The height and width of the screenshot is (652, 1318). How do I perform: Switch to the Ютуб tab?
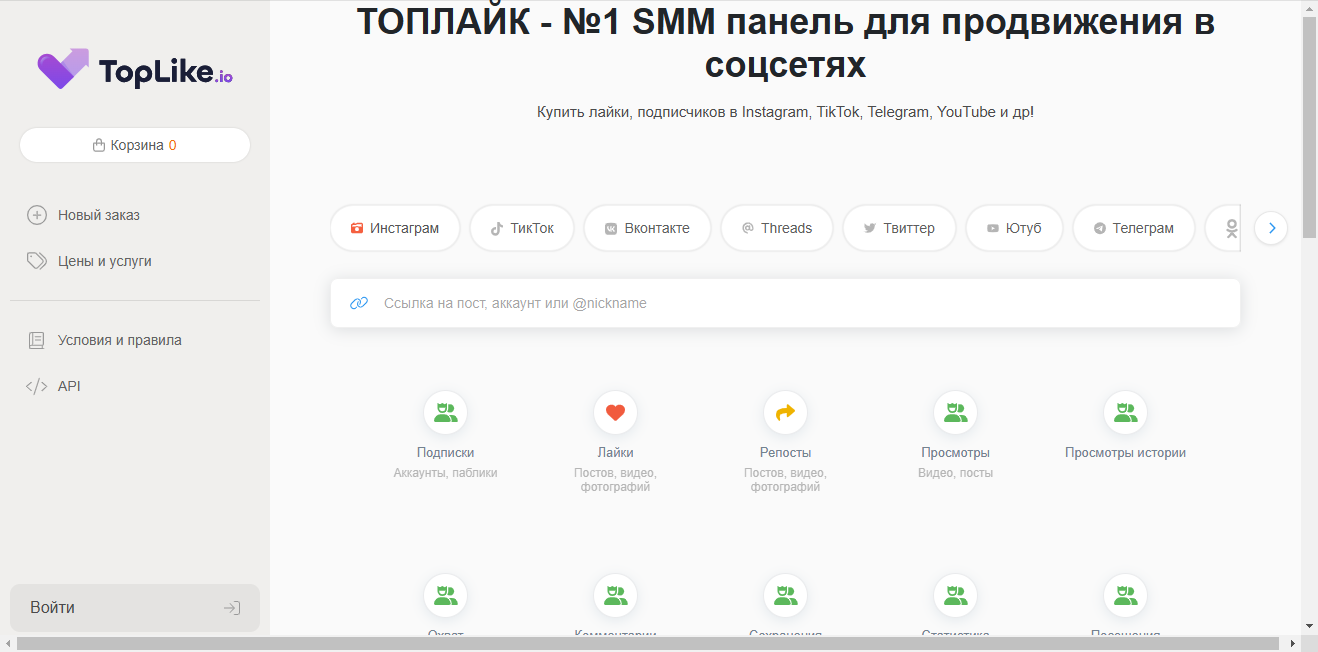click(1014, 228)
